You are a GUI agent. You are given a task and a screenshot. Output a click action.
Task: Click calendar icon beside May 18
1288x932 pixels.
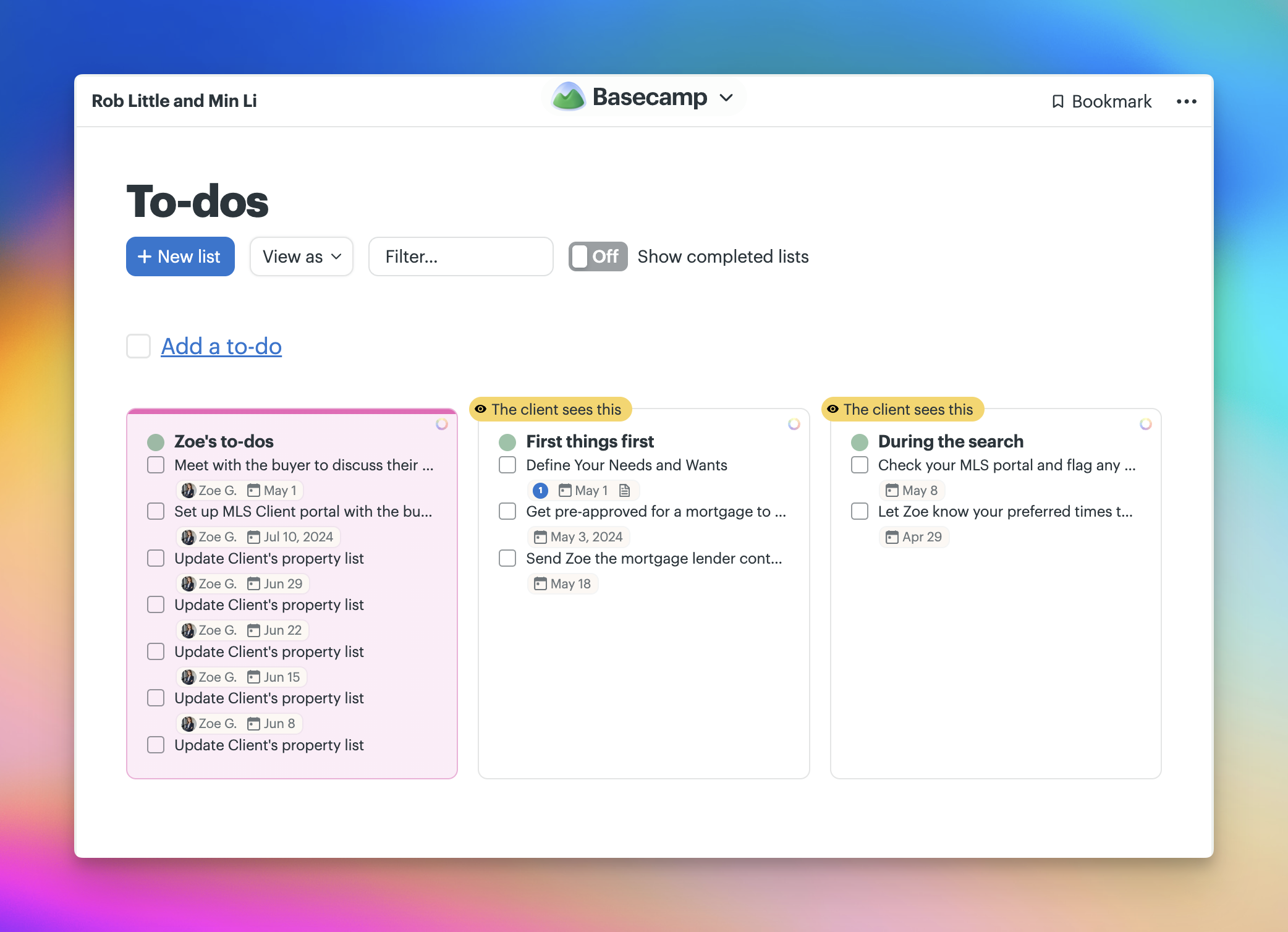(x=540, y=584)
